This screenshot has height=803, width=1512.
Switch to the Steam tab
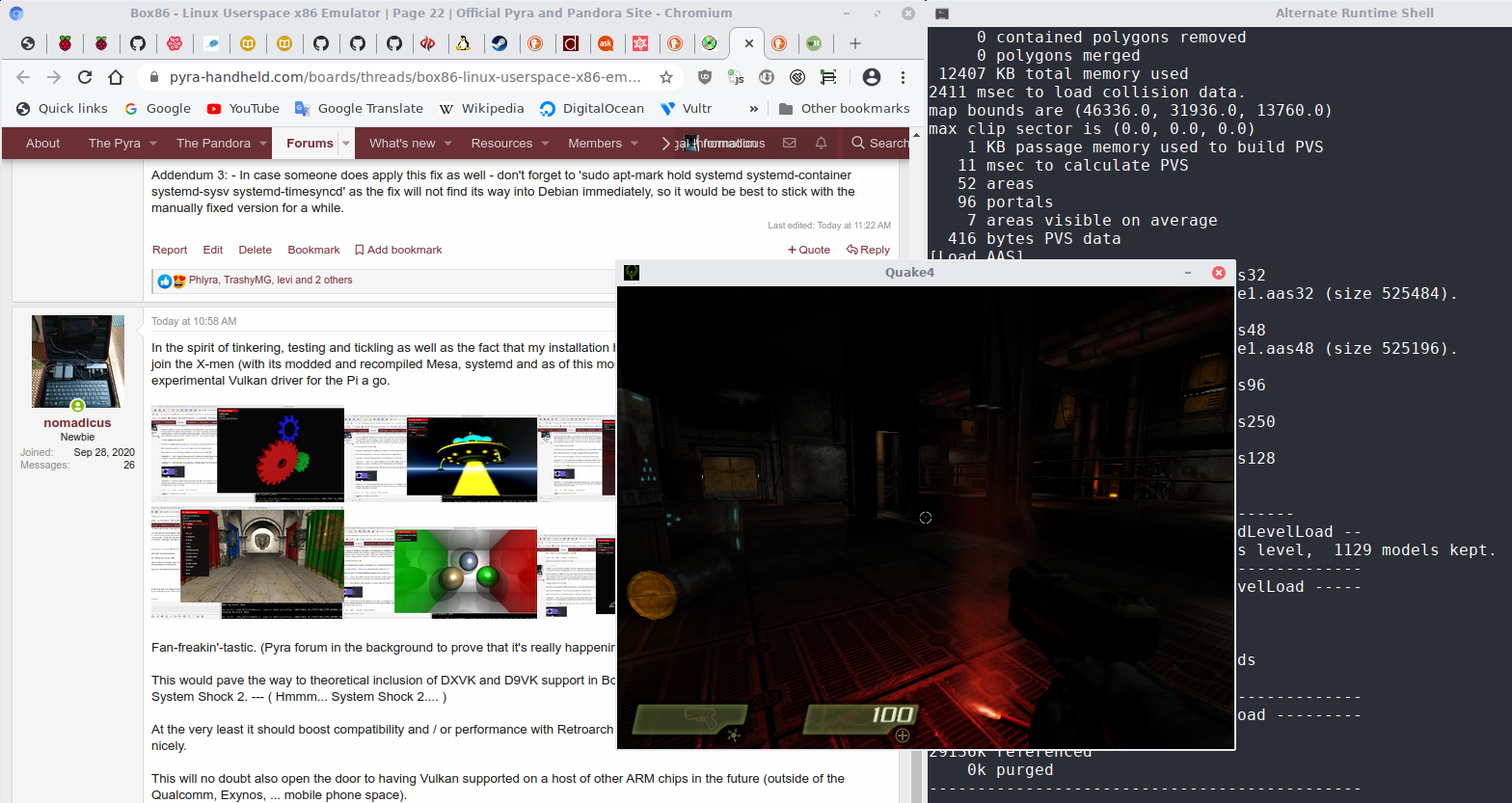(499, 43)
